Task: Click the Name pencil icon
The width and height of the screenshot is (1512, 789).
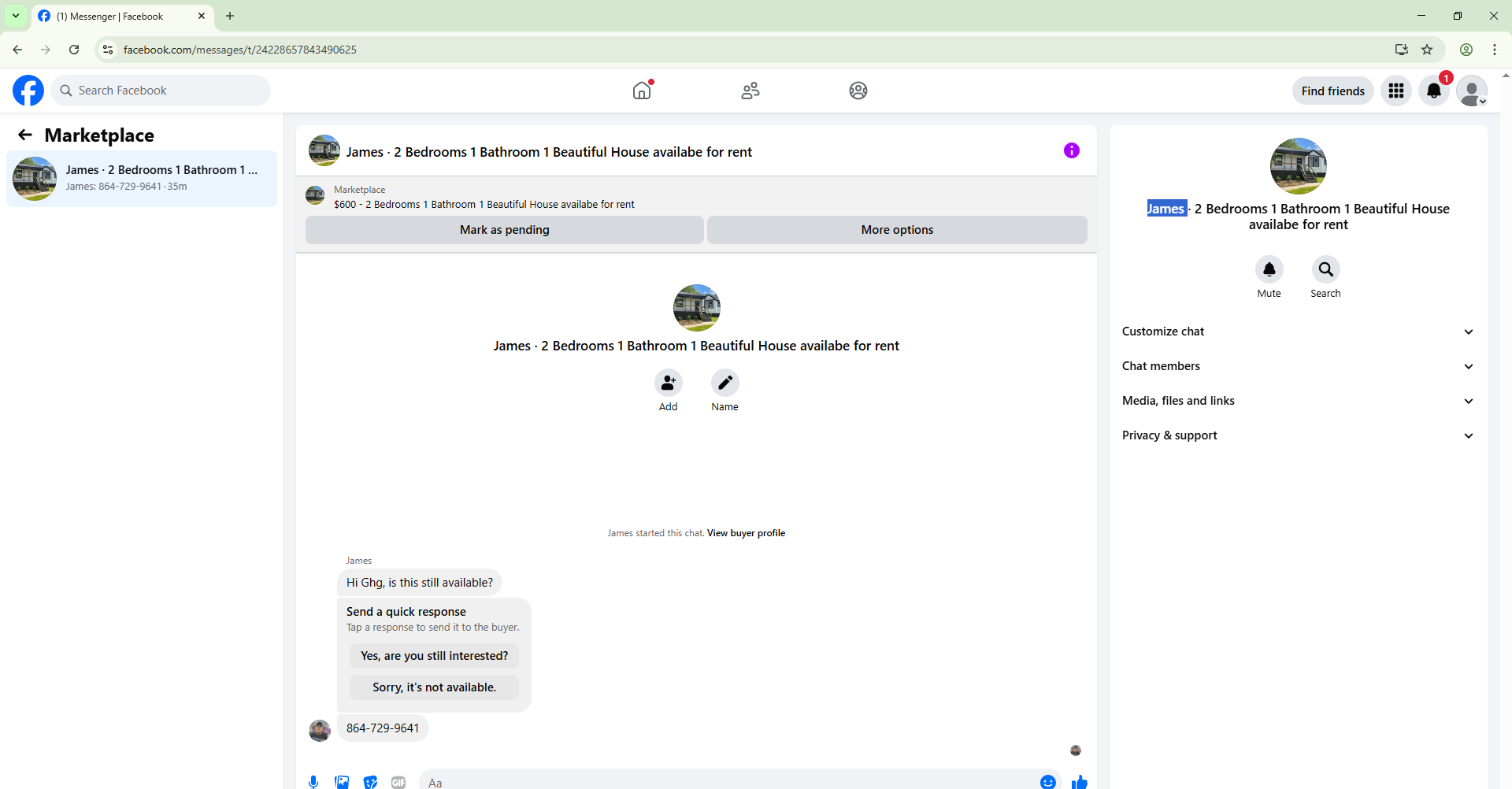Action: [x=725, y=383]
